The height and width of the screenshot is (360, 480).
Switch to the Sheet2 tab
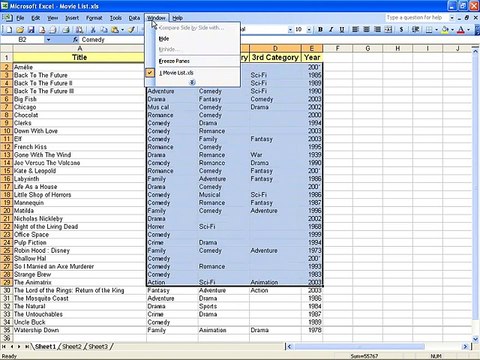tap(72, 347)
